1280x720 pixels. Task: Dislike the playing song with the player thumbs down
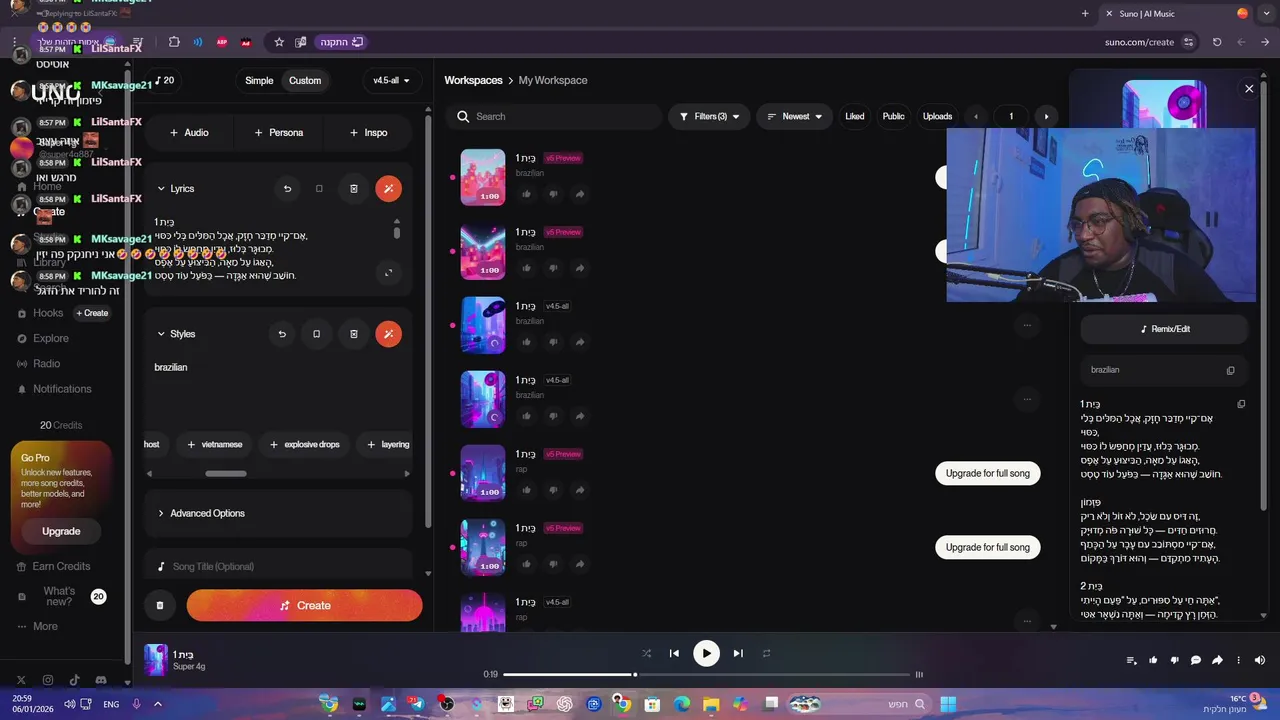(x=1174, y=660)
